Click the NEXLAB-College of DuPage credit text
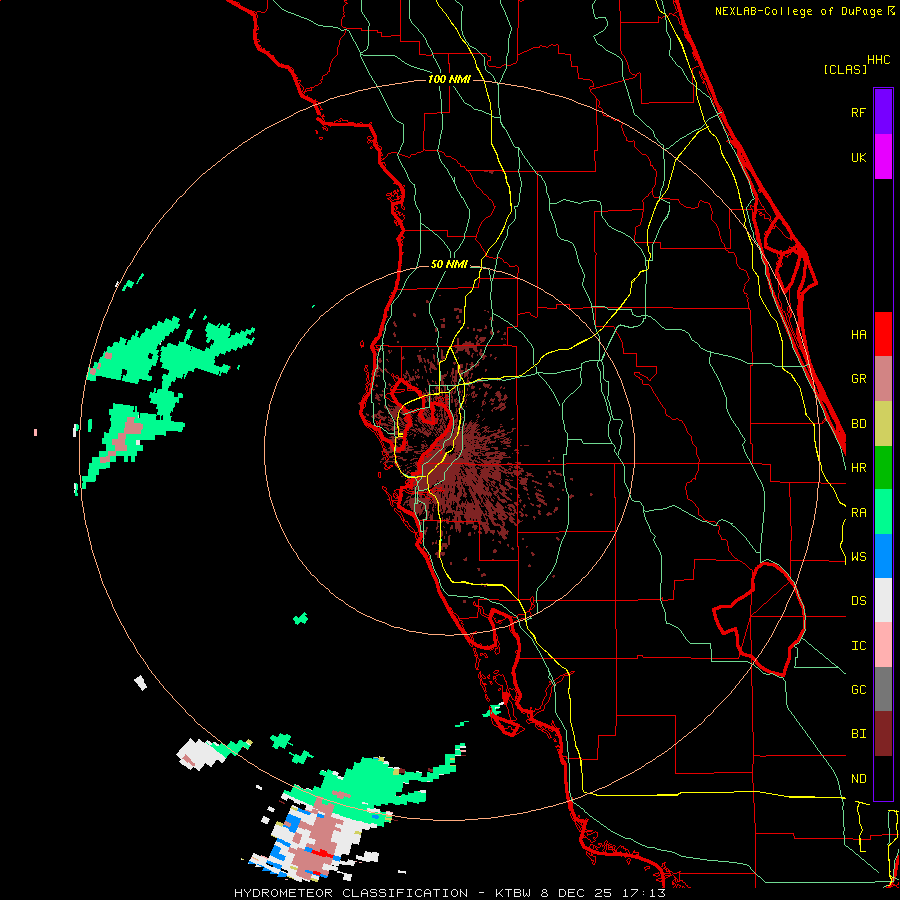This screenshot has height=900, width=900. (798, 11)
